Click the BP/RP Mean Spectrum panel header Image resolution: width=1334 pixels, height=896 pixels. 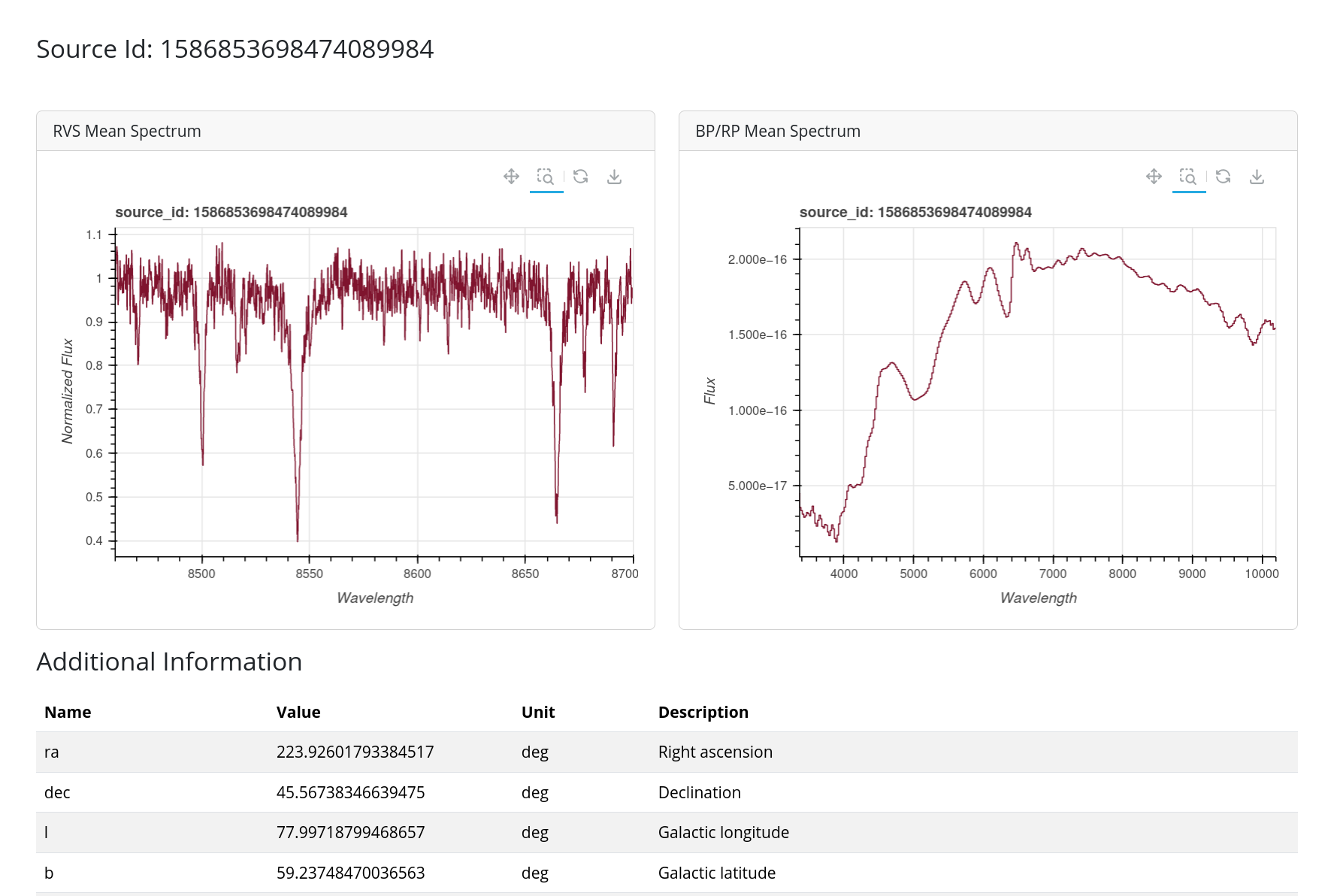[x=777, y=132]
